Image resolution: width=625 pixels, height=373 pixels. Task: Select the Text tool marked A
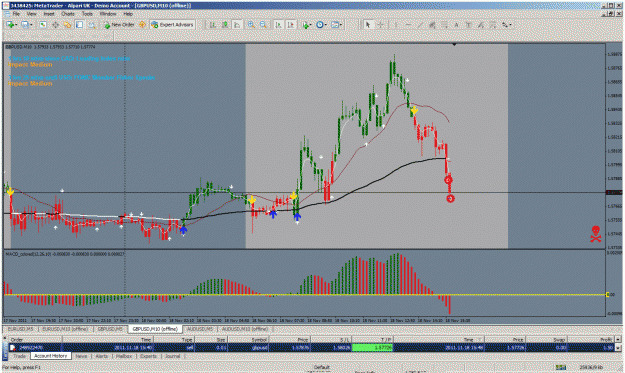(x=456, y=25)
